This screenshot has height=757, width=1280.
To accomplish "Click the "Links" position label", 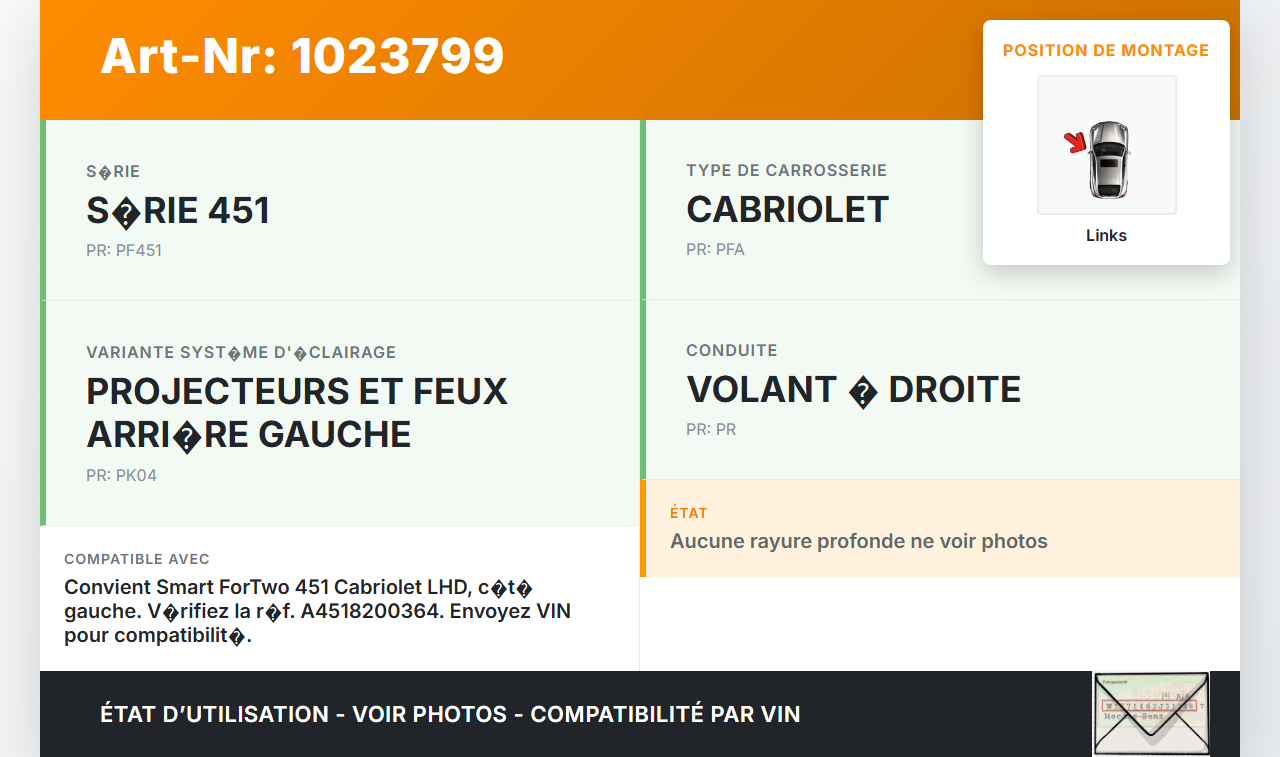I will click(1106, 236).
